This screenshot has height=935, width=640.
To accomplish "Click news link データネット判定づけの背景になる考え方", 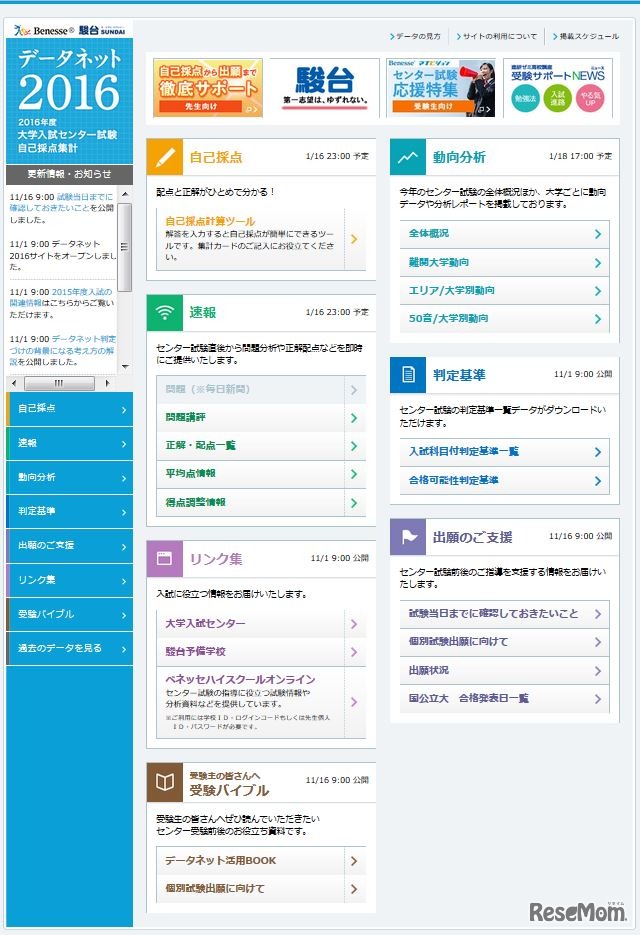I will (62, 350).
